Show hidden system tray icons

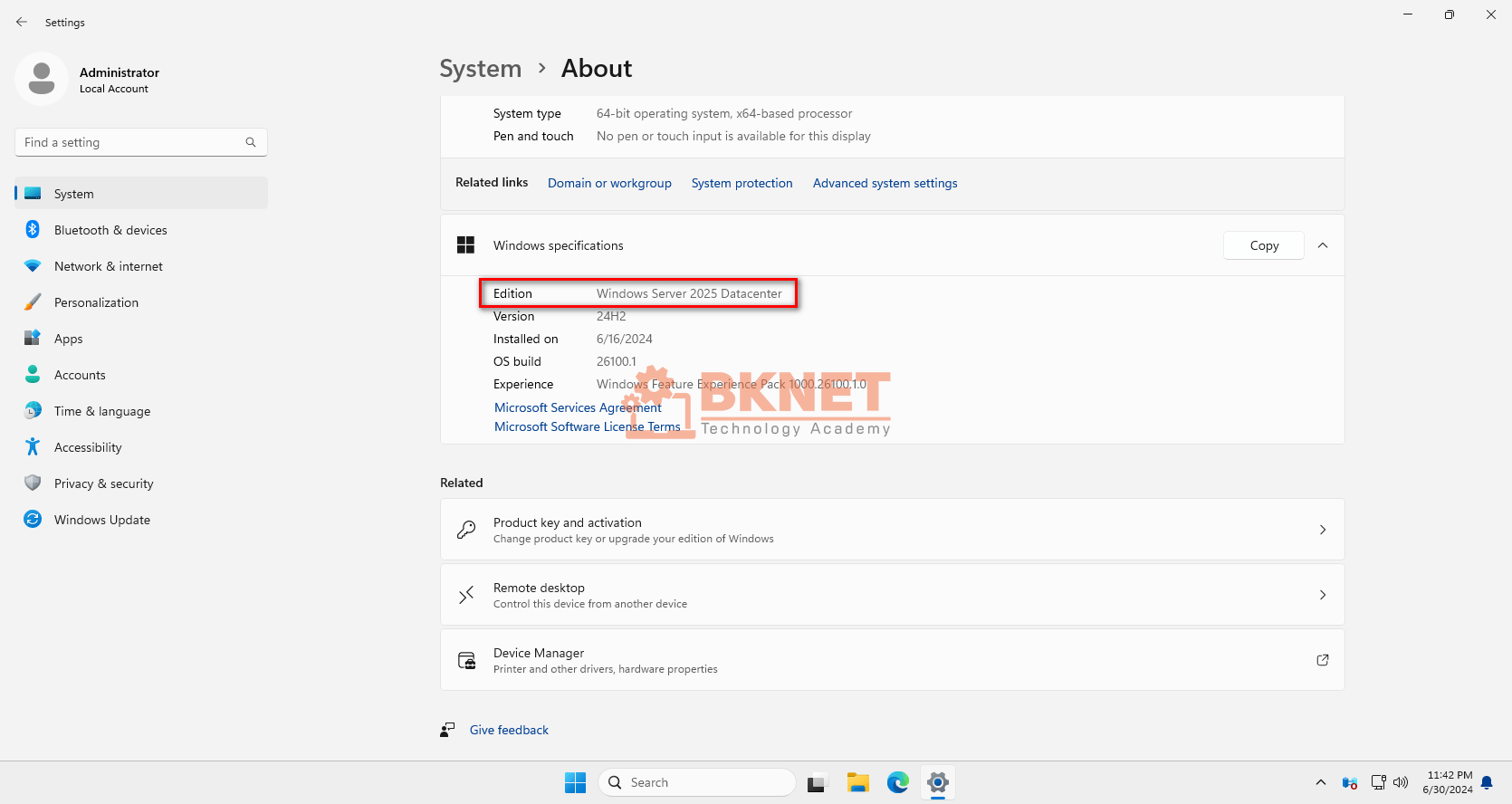(1321, 782)
